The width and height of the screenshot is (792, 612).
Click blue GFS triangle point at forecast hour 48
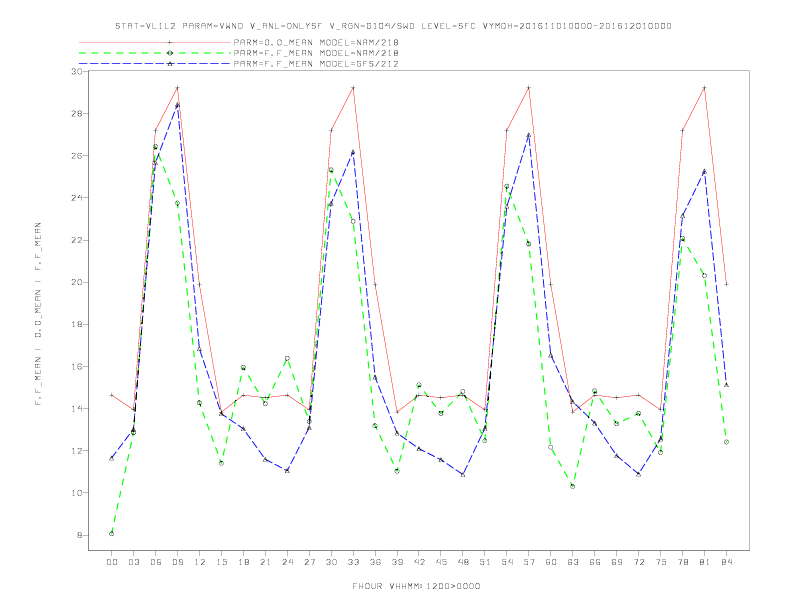[463, 475]
